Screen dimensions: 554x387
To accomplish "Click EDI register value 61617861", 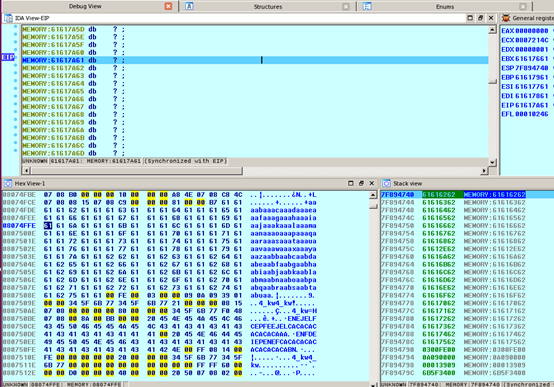I will (531, 96).
